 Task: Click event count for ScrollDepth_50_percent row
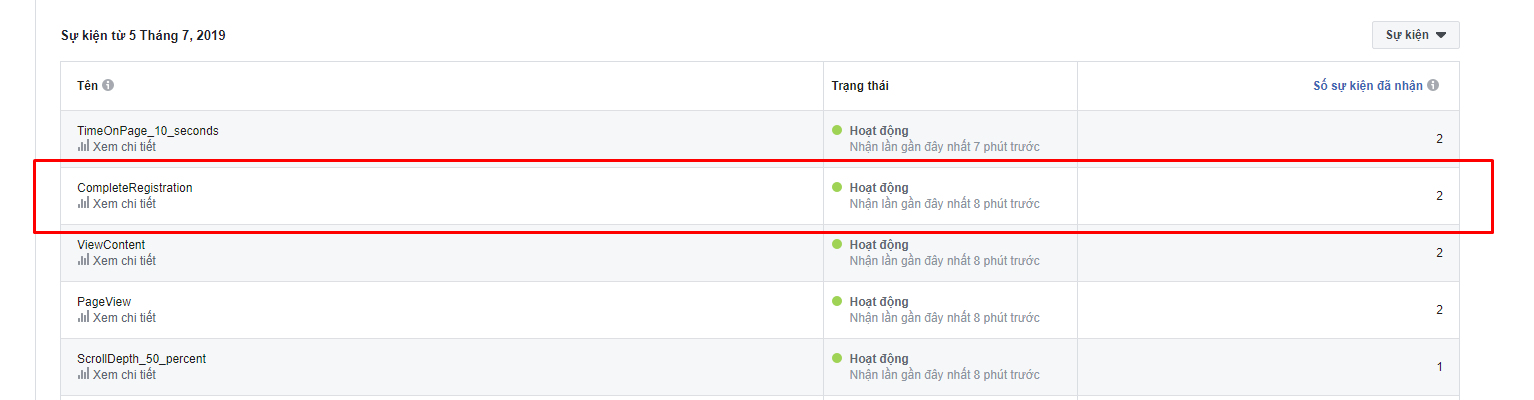(x=1440, y=367)
